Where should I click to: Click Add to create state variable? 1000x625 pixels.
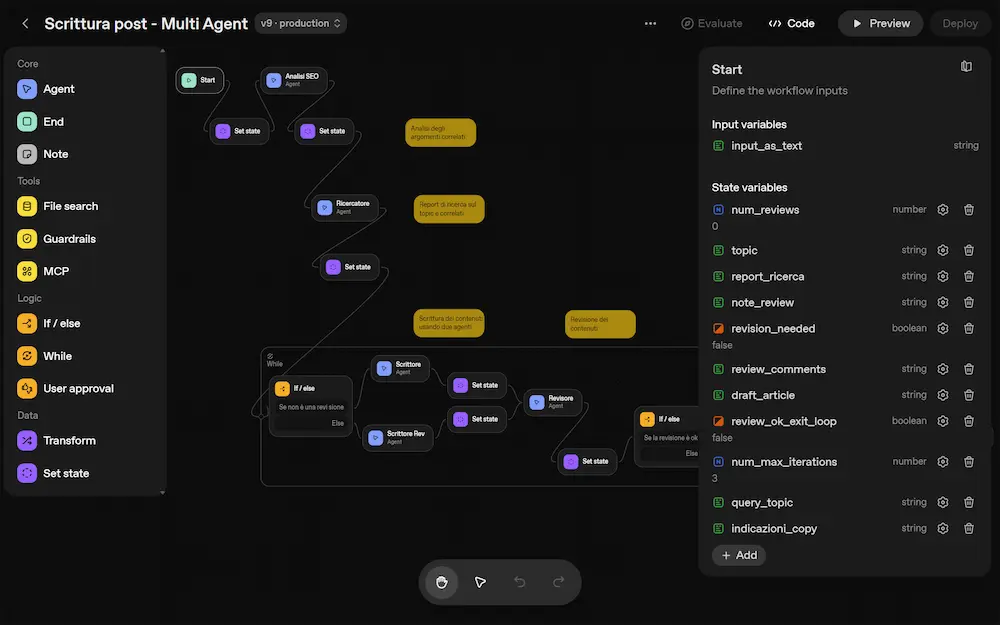pos(739,555)
